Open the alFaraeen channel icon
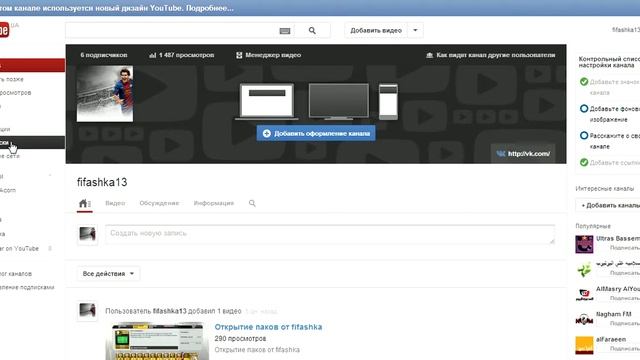Viewport: 640px width, 360px height. 584,345
